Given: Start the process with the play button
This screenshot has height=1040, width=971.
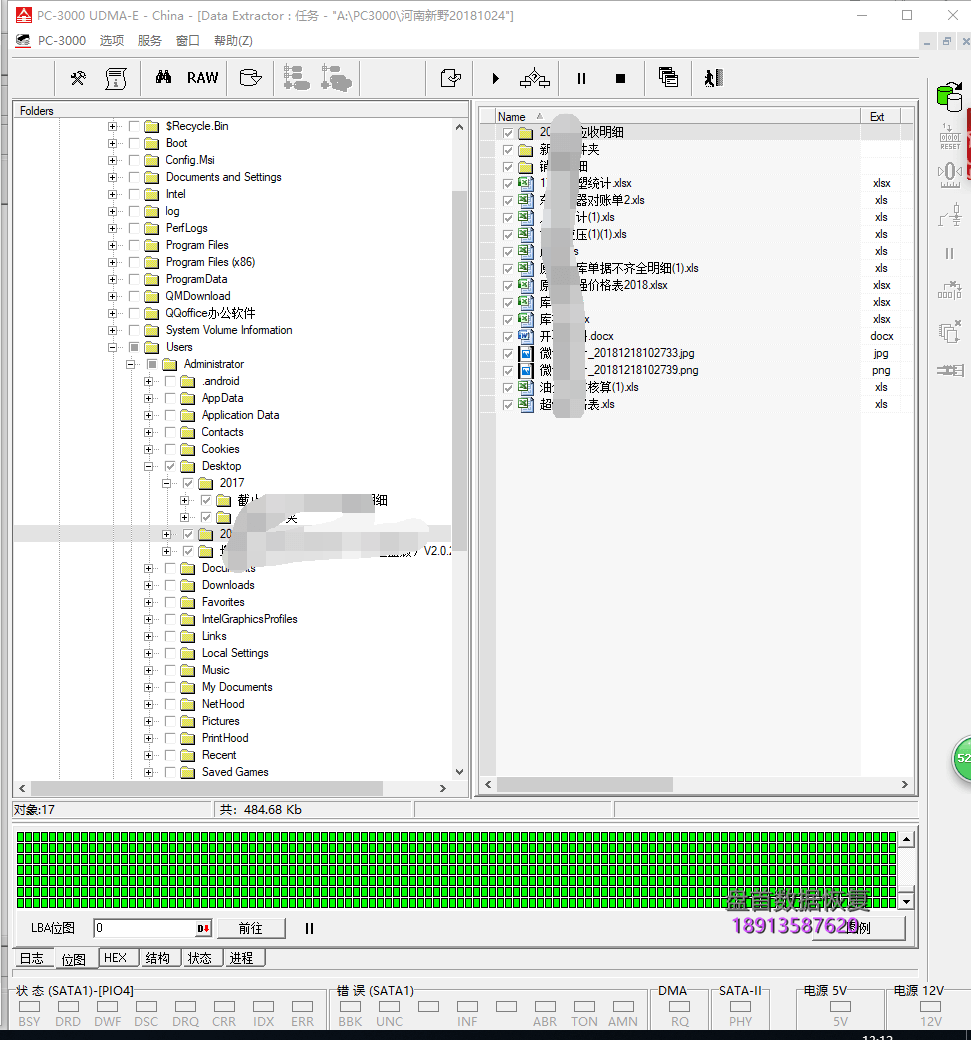Looking at the screenshot, I should [495, 78].
